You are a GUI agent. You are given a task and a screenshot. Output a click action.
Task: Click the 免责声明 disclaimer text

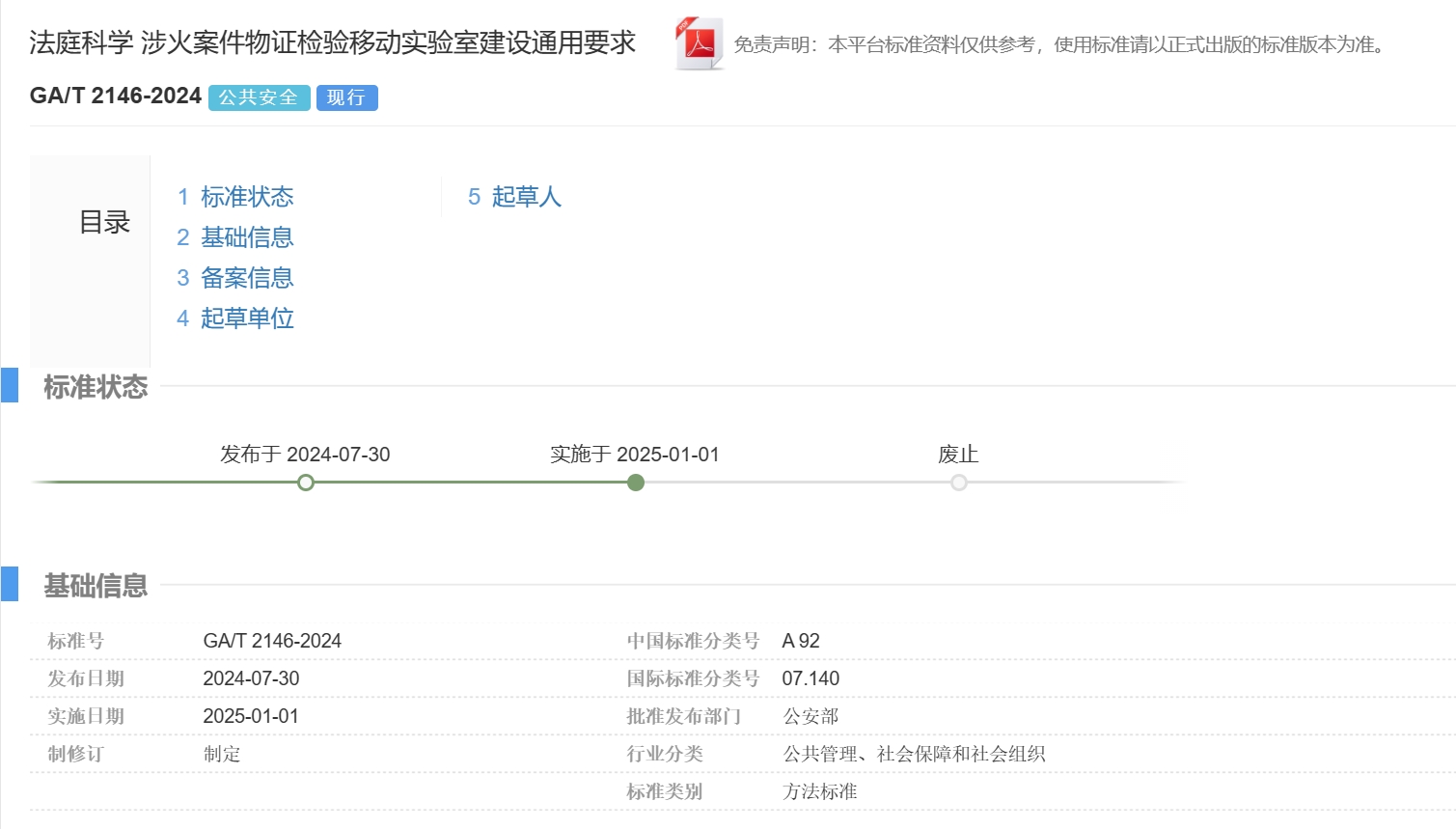[1059, 44]
